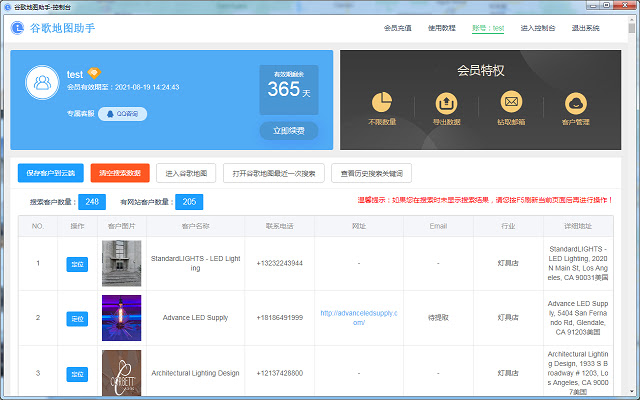Viewport: 640px width, 400px height.
Task: Click the user avatar icon
Action: click(x=42, y=82)
